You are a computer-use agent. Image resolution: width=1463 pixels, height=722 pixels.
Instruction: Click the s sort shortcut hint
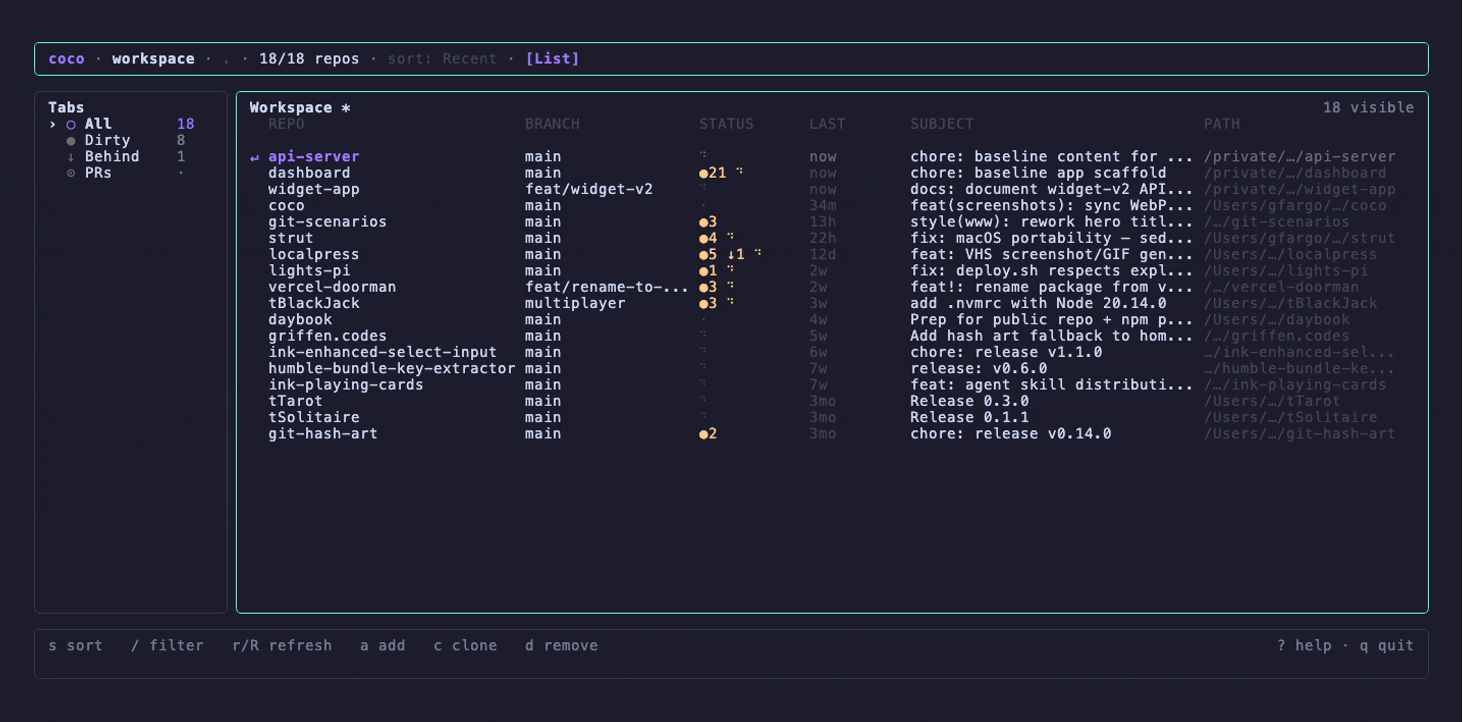[x=75, y=646]
